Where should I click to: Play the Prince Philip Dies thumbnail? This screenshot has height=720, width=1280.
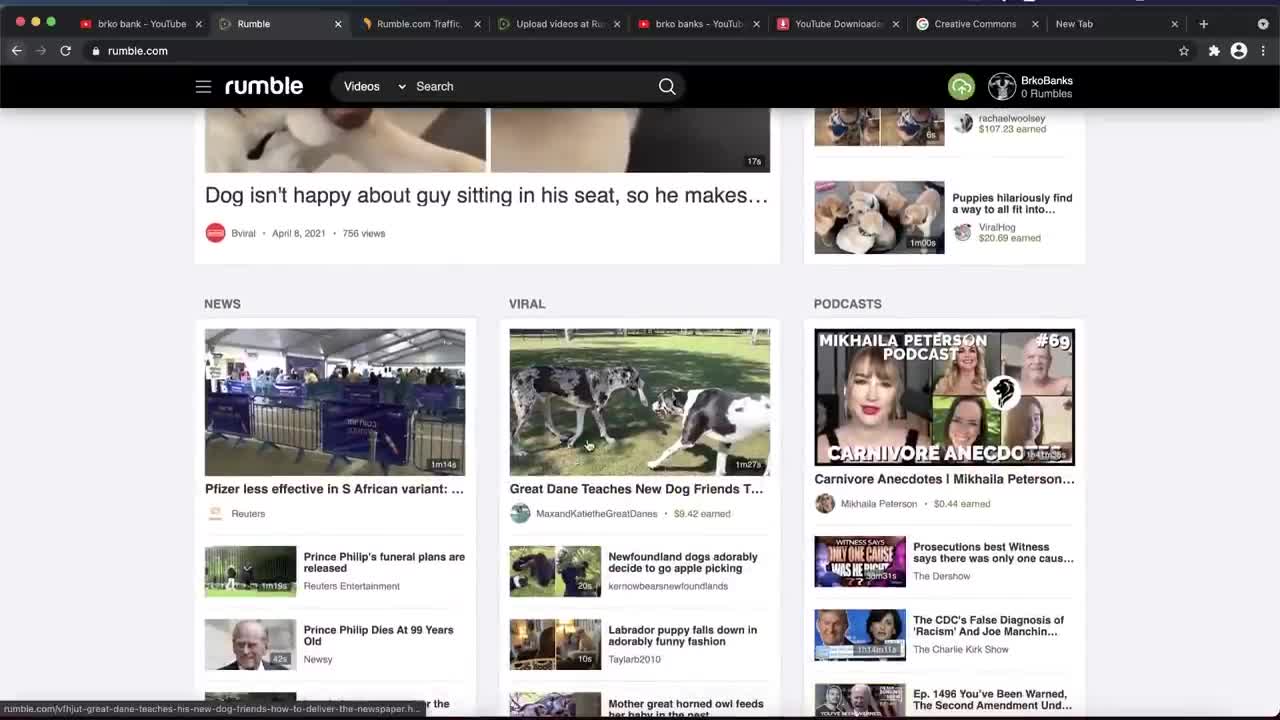[251, 644]
